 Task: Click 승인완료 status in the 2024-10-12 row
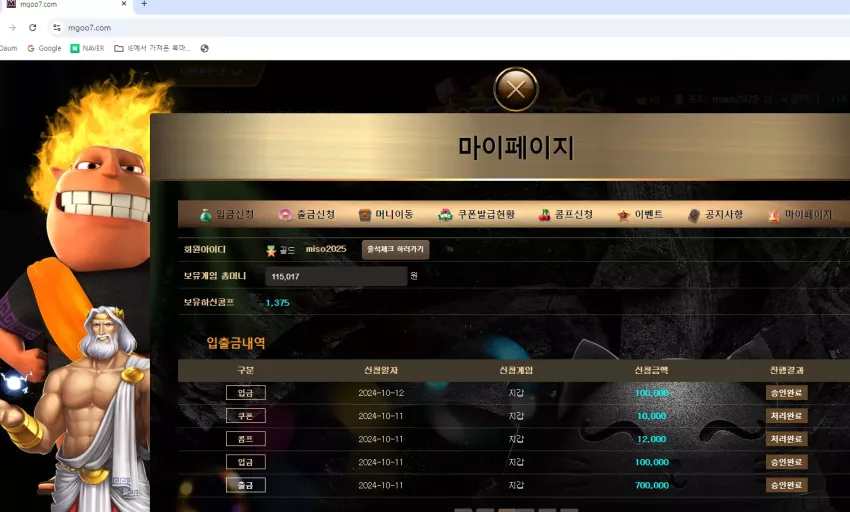click(x=787, y=393)
